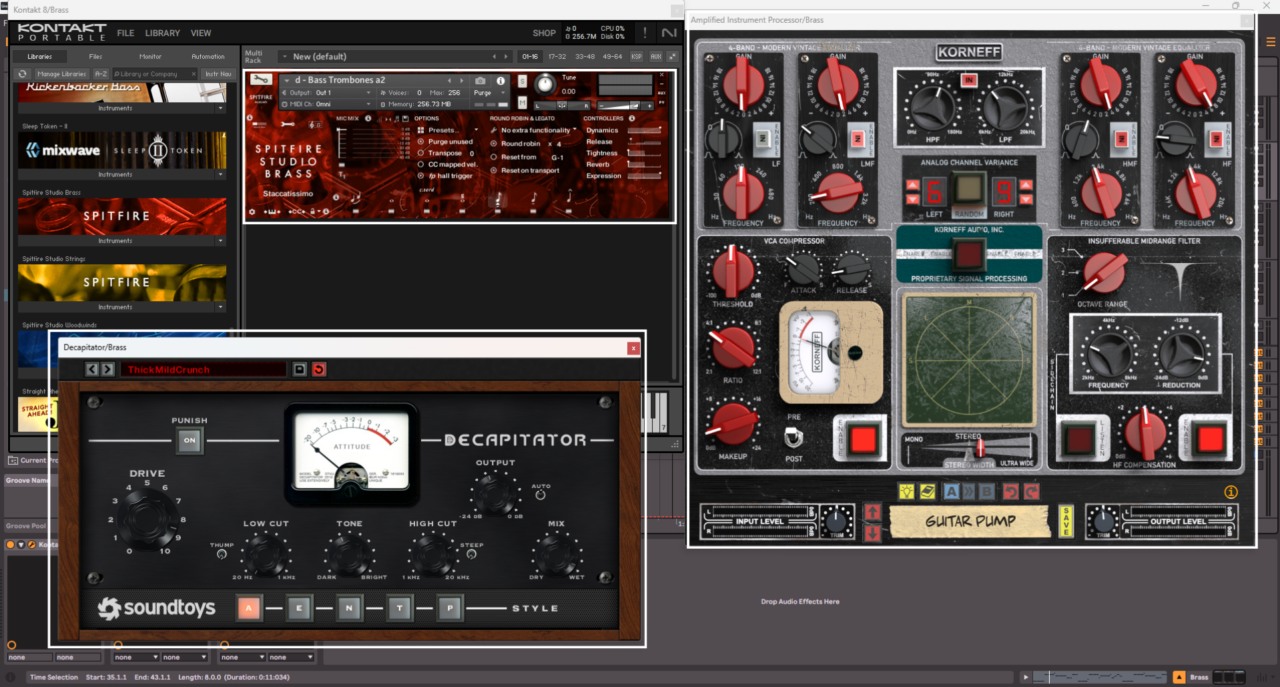The height and width of the screenshot is (687, 1280).
Task: Open the instrument wrench edit icon
Action: (260, 80)
